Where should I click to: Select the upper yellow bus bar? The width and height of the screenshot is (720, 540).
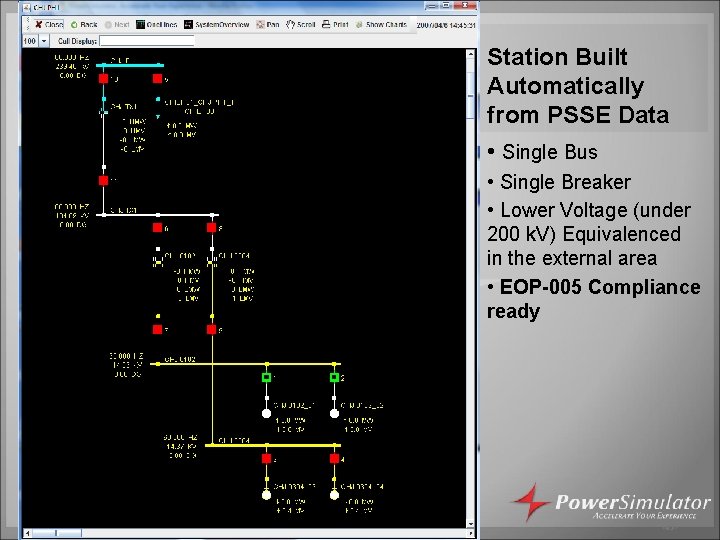pos(245,364)
